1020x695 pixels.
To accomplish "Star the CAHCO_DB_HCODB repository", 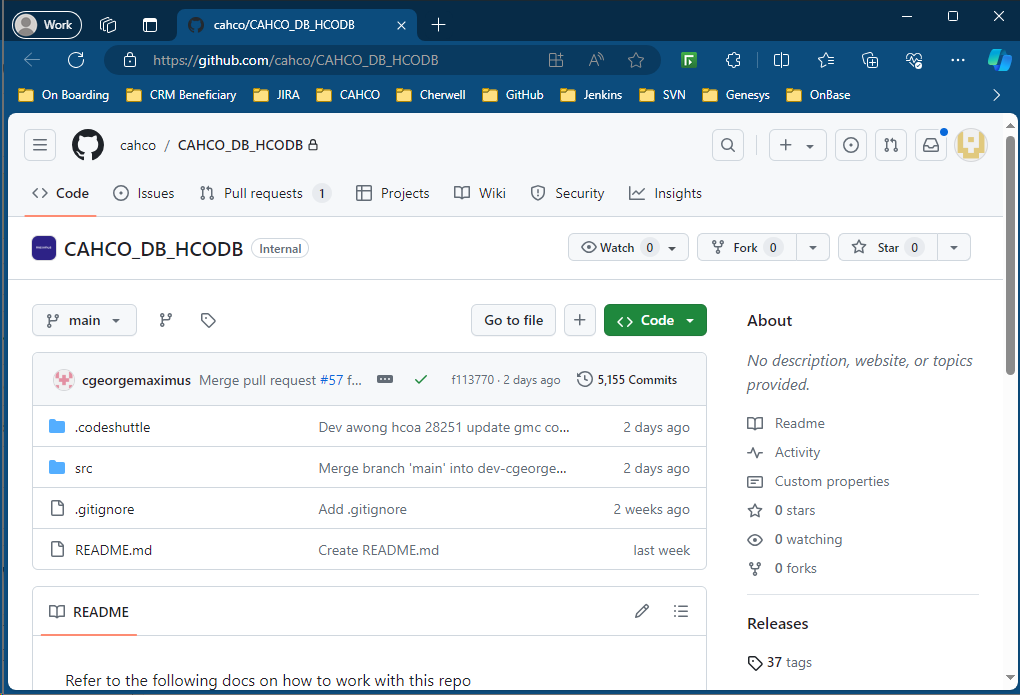I will click(x=886, y=247).
